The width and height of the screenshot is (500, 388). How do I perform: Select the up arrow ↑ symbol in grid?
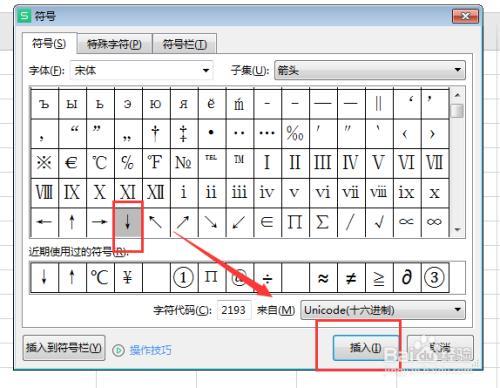click(x=72, y=222)
